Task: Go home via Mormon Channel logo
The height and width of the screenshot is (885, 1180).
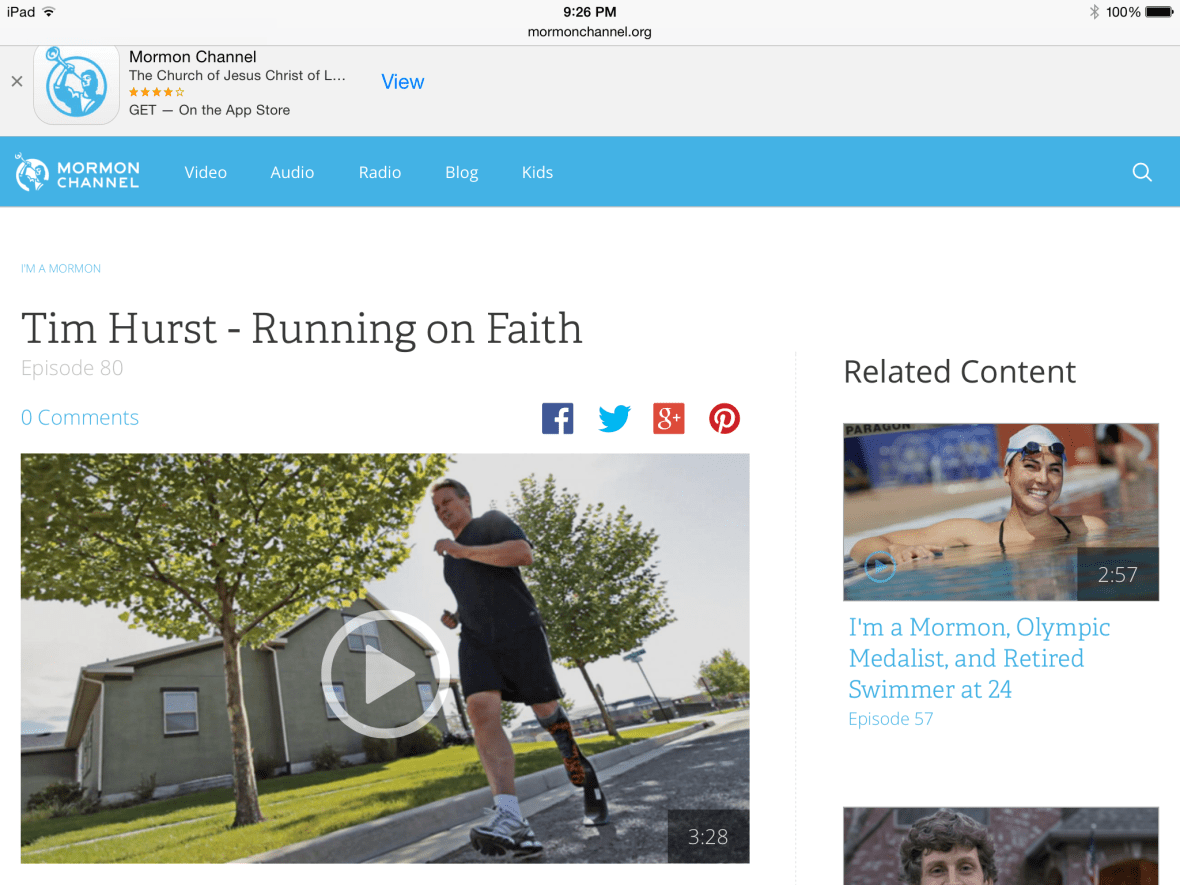Action: click(x=77, y=172)
